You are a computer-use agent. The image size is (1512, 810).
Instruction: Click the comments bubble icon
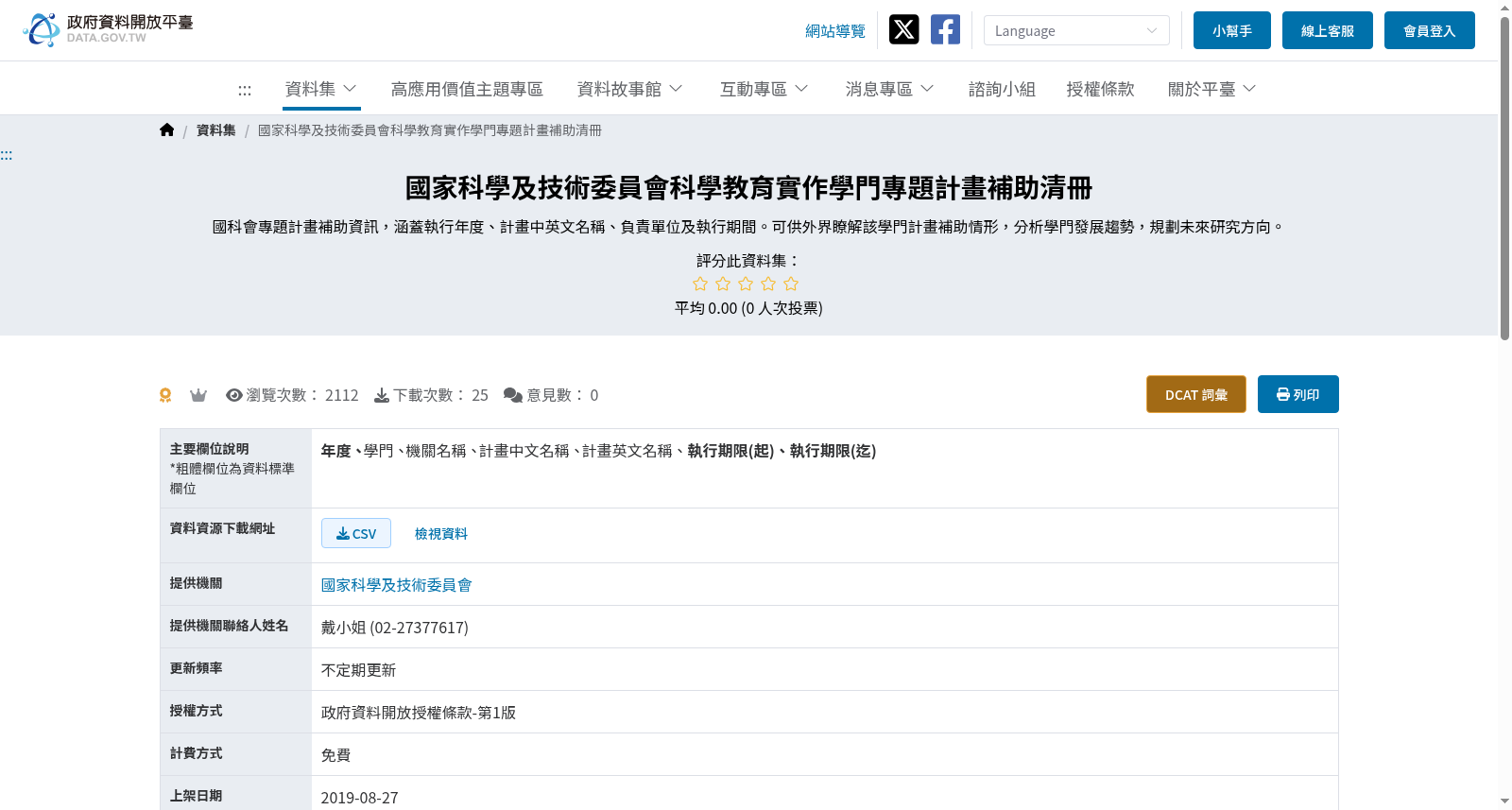(x=513, y=395)
